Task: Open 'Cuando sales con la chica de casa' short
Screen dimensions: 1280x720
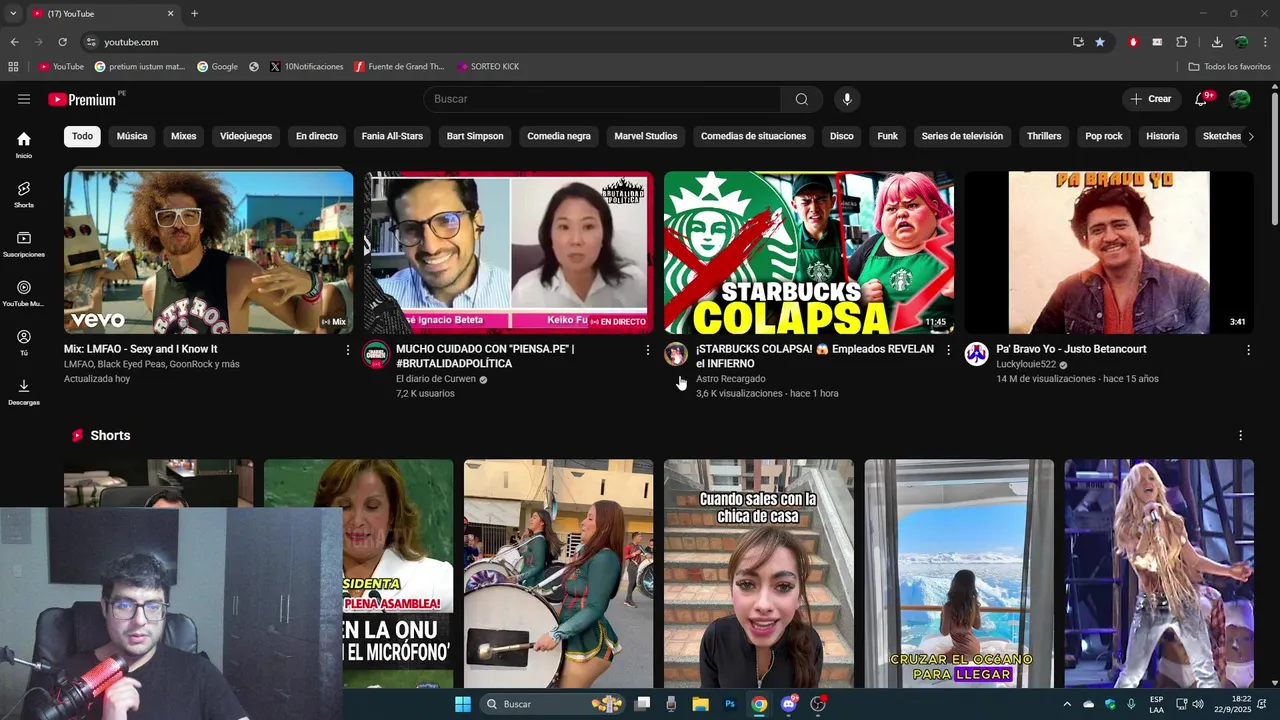Action: click(x=759, y=574)
